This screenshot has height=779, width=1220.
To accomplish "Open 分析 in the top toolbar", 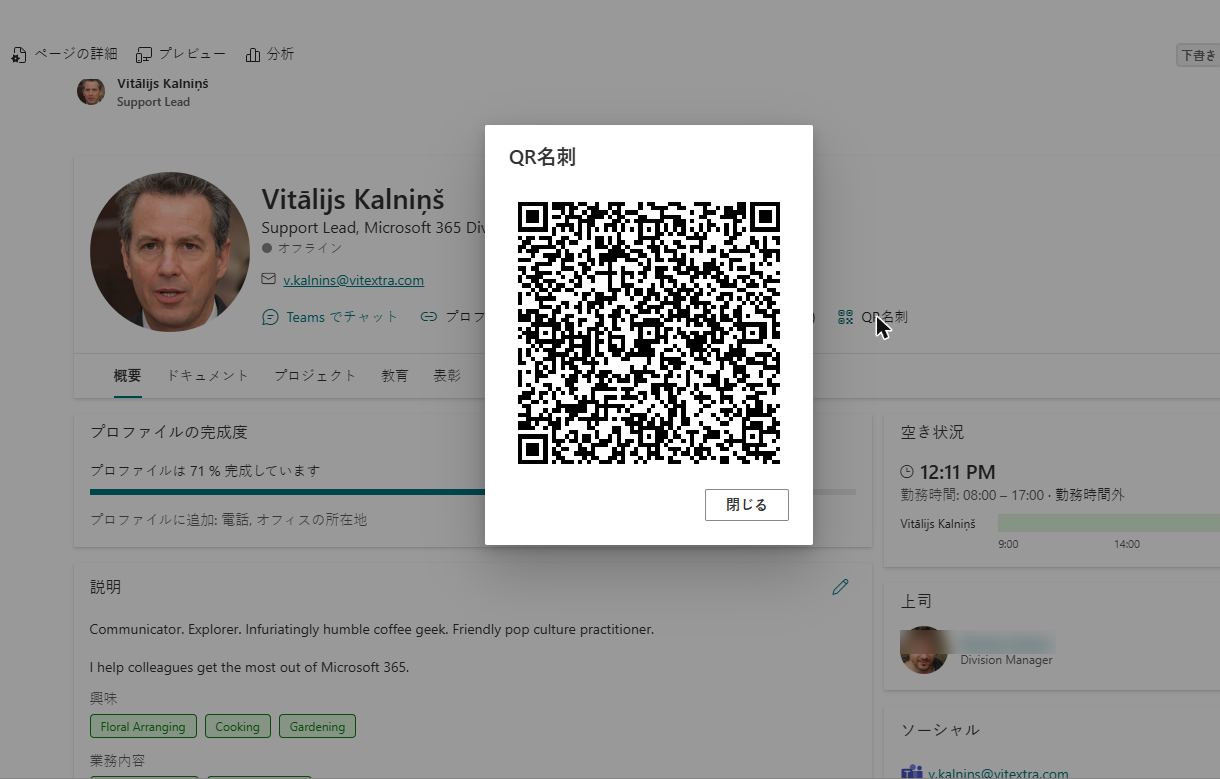I will click(x=270, y=54).
